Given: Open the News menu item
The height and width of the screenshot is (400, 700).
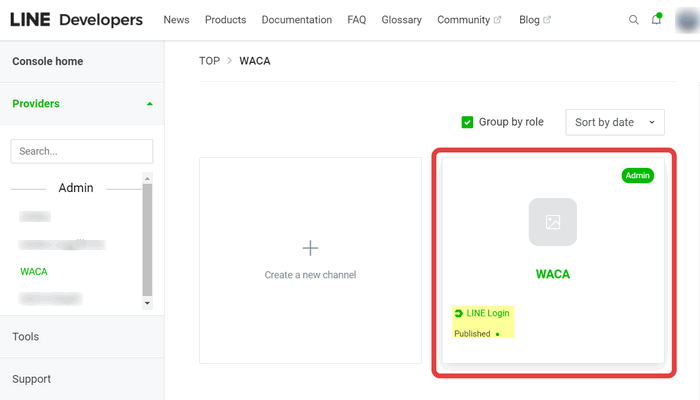Looking at the screenshot, I should (176, 20).
